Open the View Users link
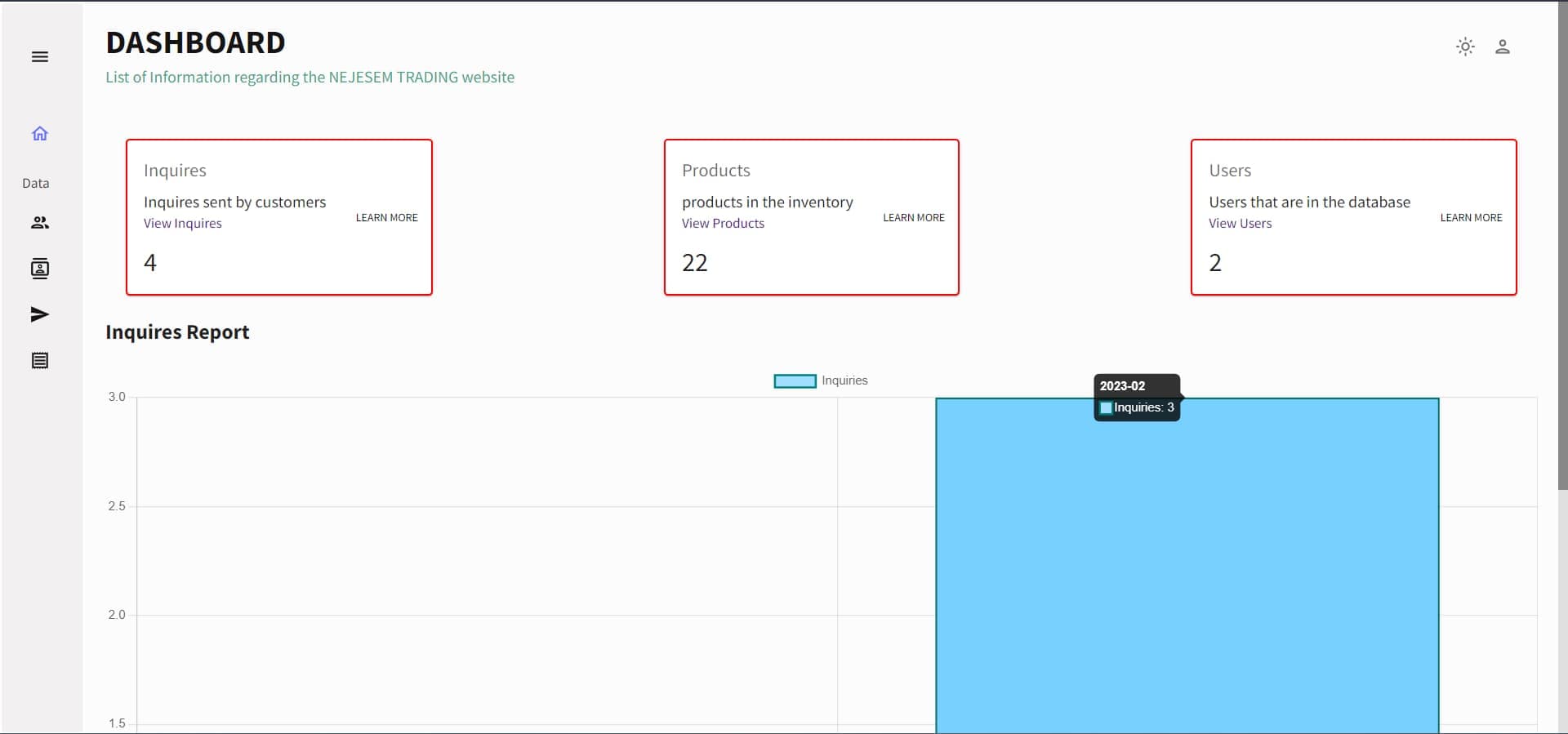Screen dimensions: 1568x734 click(x=1240, y=224)
